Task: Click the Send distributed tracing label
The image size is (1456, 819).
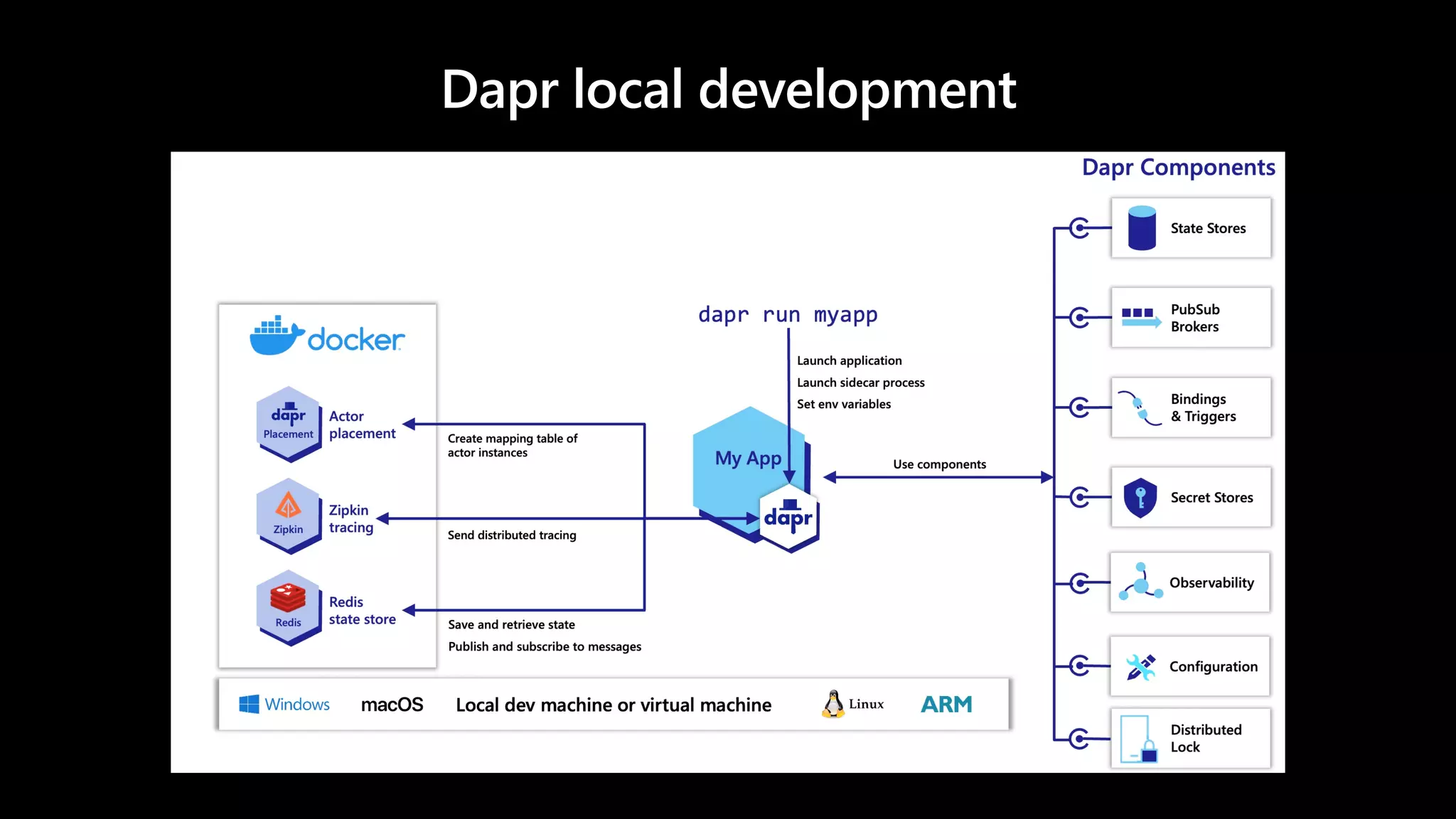Action: click(x=512, y=535)
